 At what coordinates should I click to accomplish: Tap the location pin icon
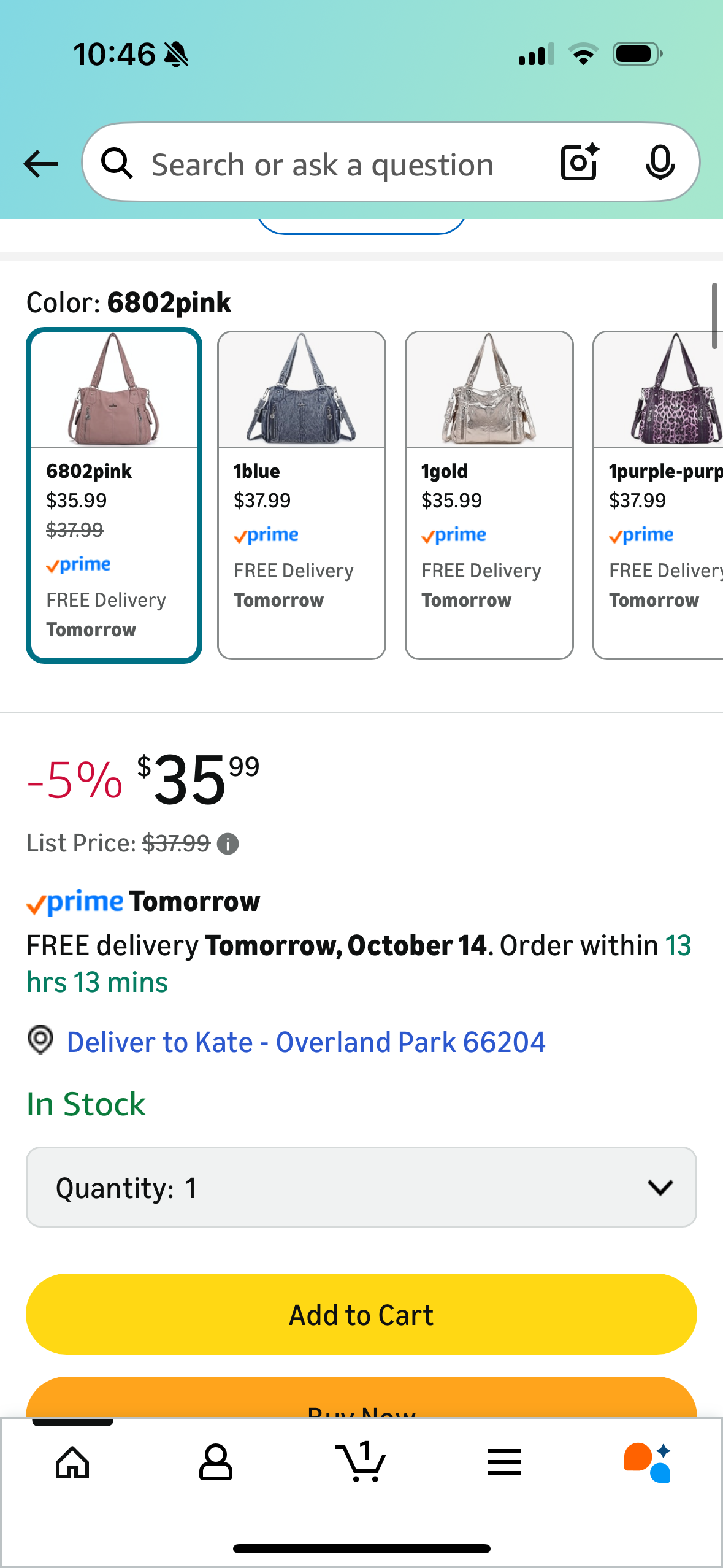pyautogui.click(x=40, y=1040)
